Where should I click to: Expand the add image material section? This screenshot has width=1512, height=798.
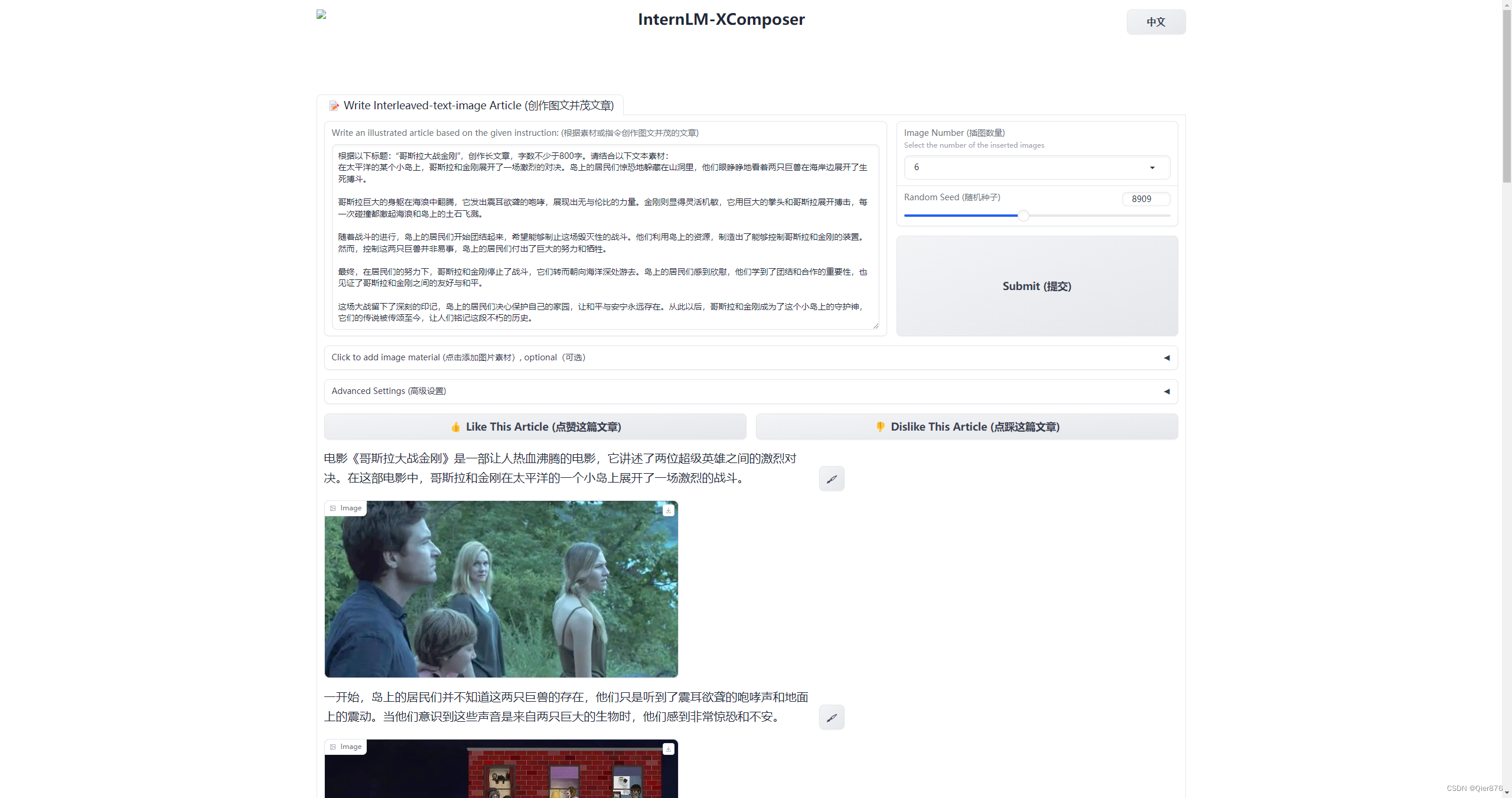(750, 357)
